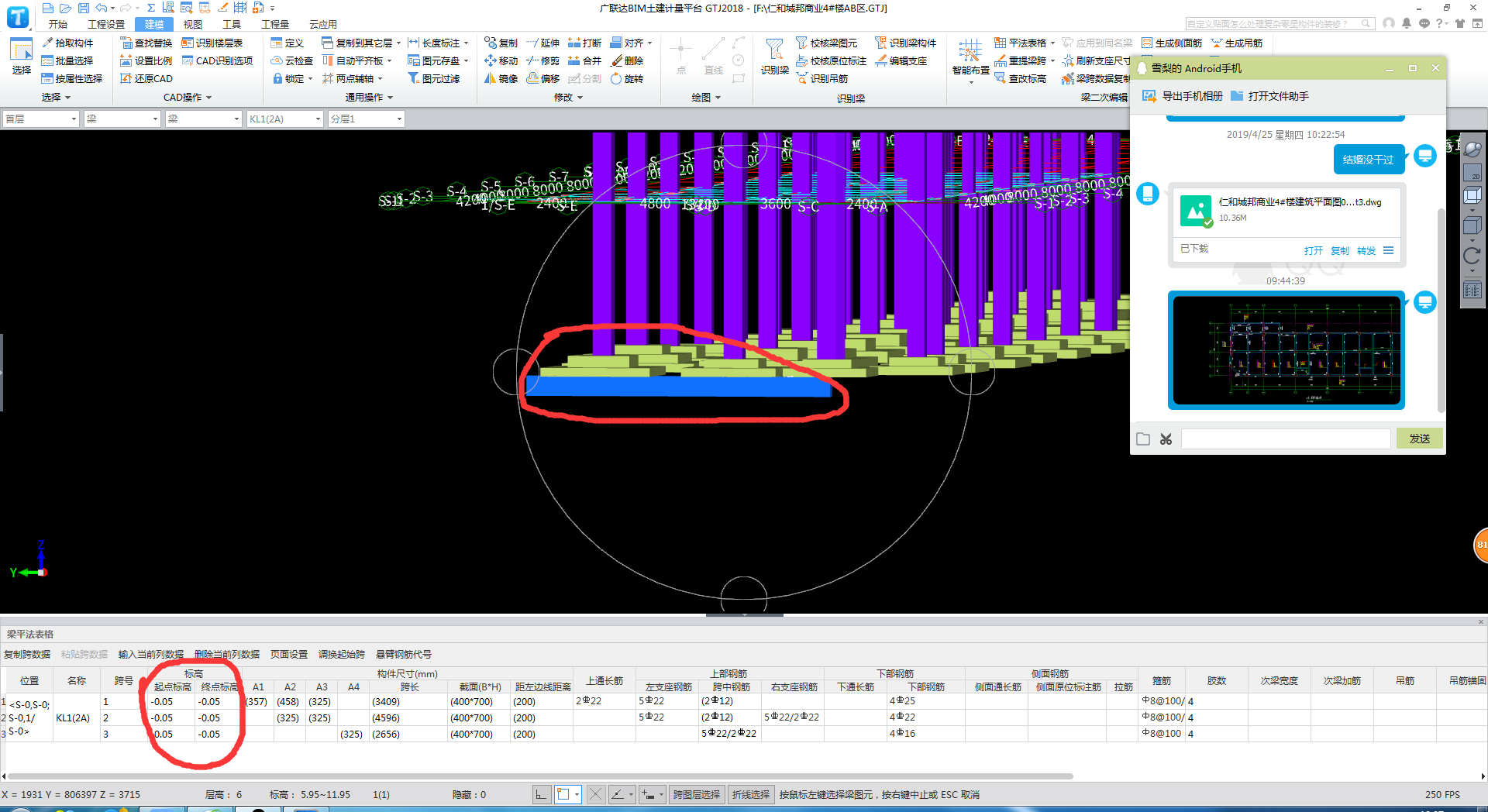Click 删除当前列数据 button
This screenshot has width=1488, height=812.
(x=227, y=655)
